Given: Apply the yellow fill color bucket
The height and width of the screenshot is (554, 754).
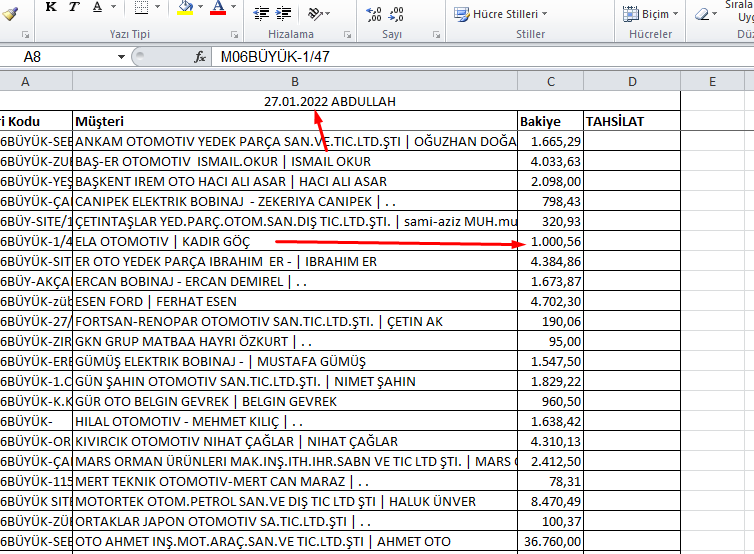Looking at the screenshot, I should point(185,9).
